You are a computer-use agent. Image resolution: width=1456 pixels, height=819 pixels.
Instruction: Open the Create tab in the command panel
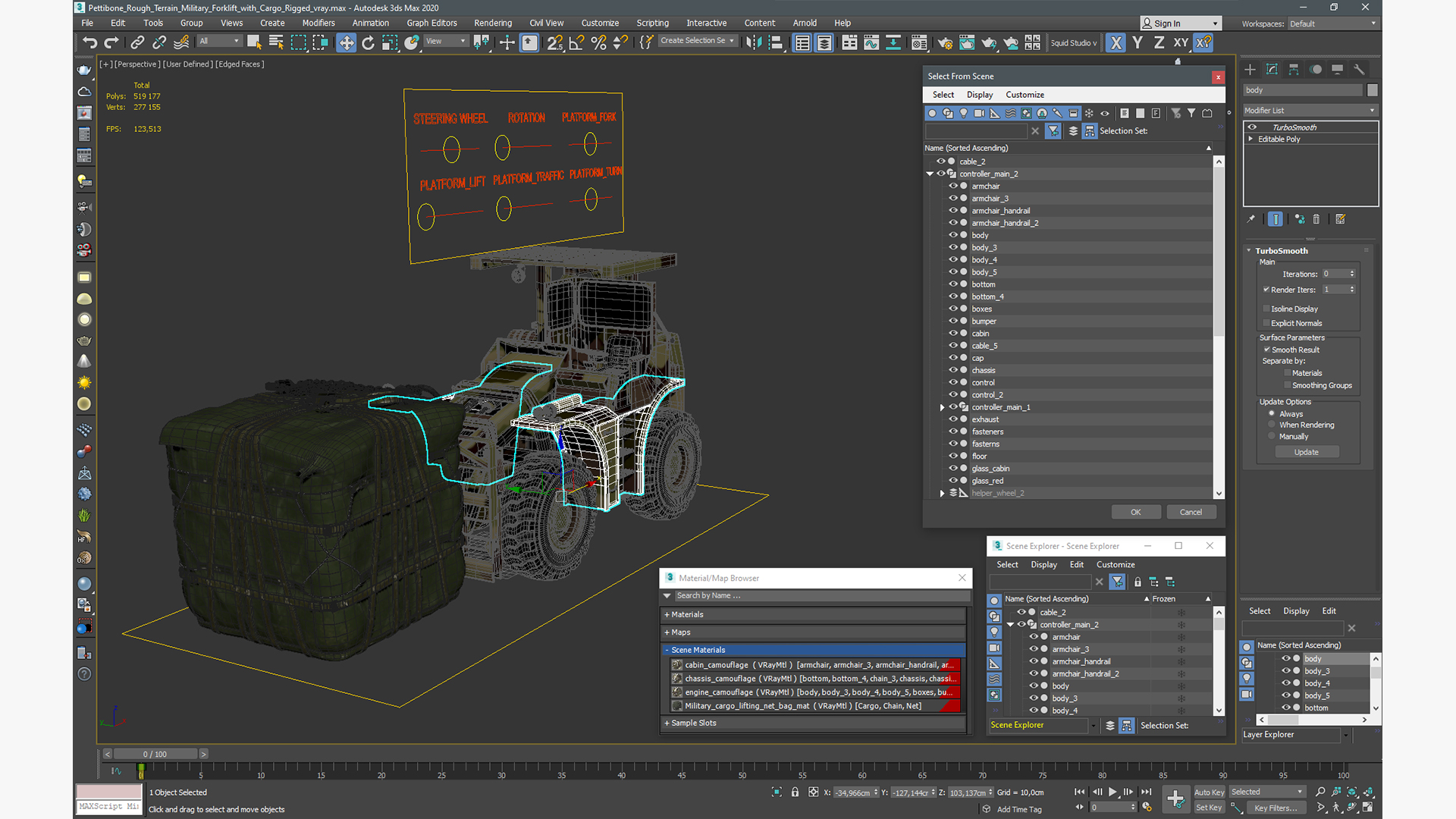pyautogui.click(x=1250, y=69)
